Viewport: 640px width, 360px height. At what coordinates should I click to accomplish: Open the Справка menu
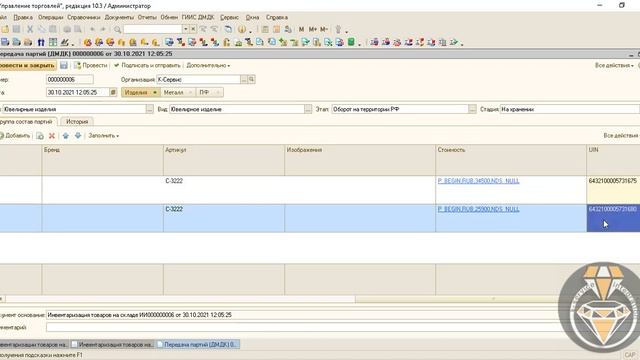277,18
